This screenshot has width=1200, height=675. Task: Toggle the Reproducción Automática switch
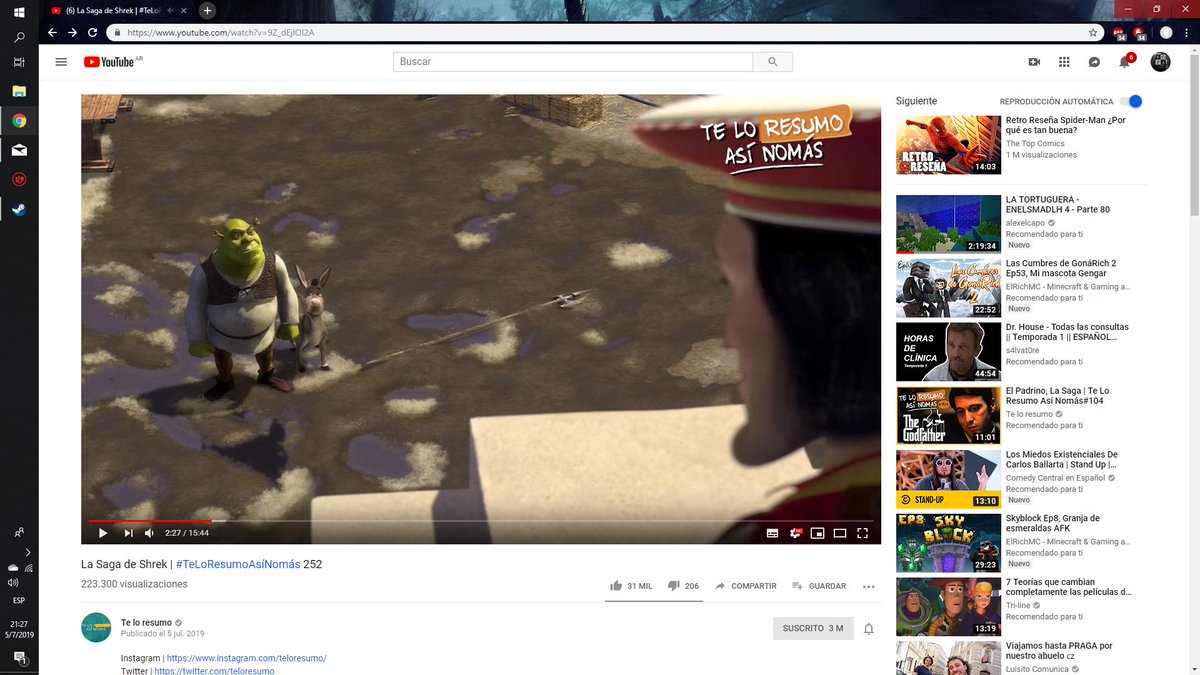[x=1131, y=101]
